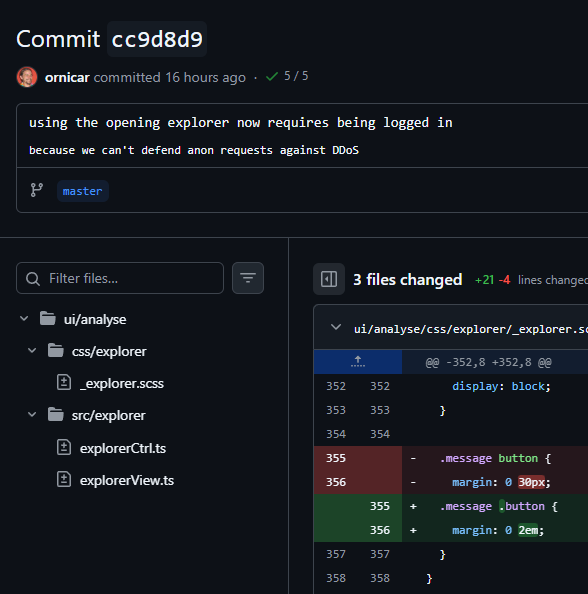
Task: Click ornicar's avatar picture
Action: 27,77
